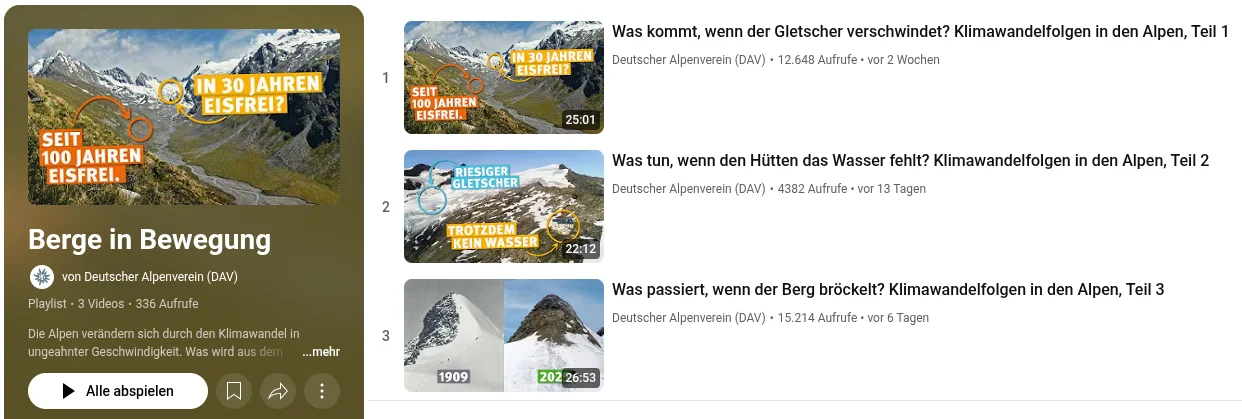Image resolution: width=1242 pixels, height=419 pixels.
Task: Open title 'Was passiert, wenn der Berg bröckelt?'
Action: coord(748,290)
